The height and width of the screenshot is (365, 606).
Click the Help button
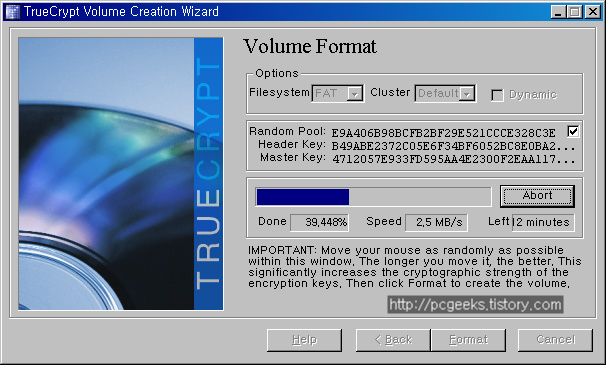point(305,340)
